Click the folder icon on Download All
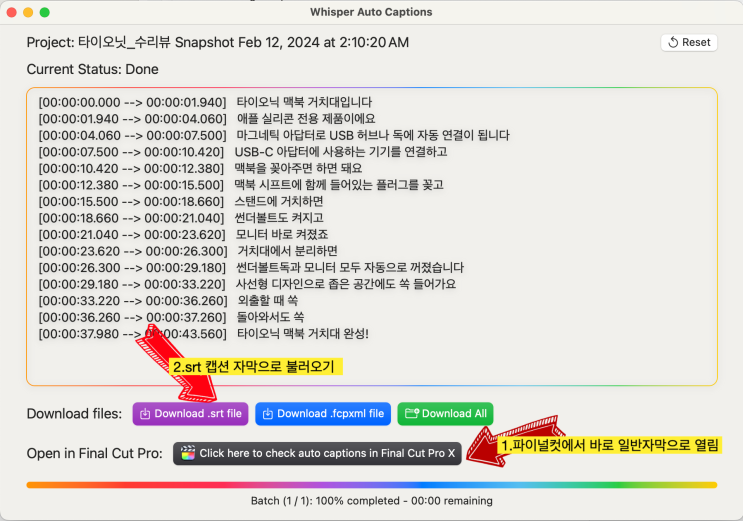The width and height of the screenshot is (743, 521). point(412,413)
